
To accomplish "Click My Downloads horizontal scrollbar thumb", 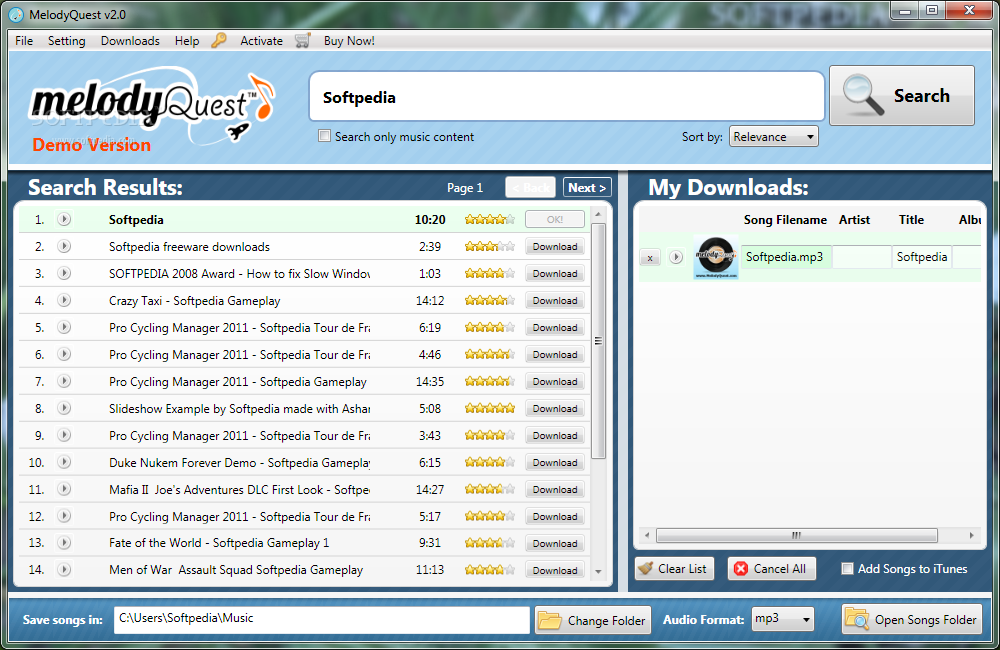I will [x=797, y=535].
